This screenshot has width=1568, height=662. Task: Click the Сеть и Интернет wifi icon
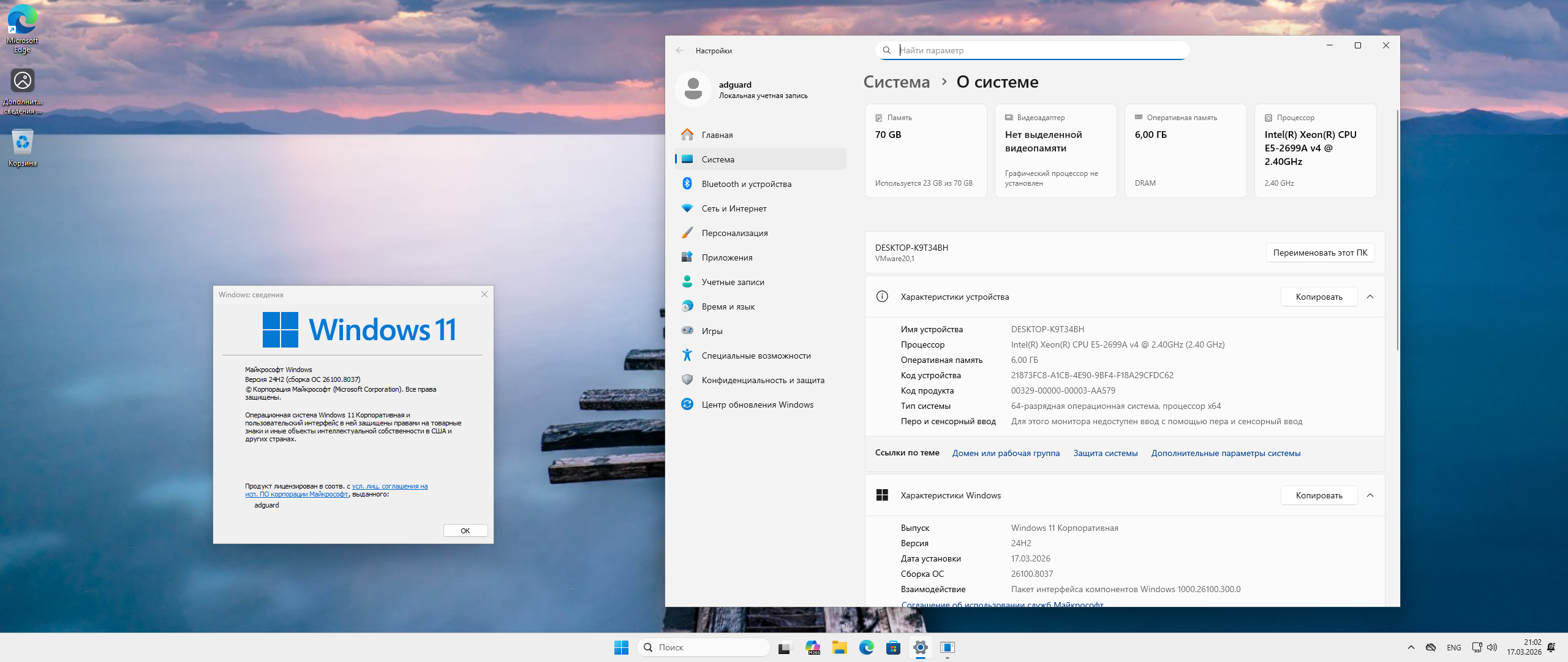tap(687, 208)
